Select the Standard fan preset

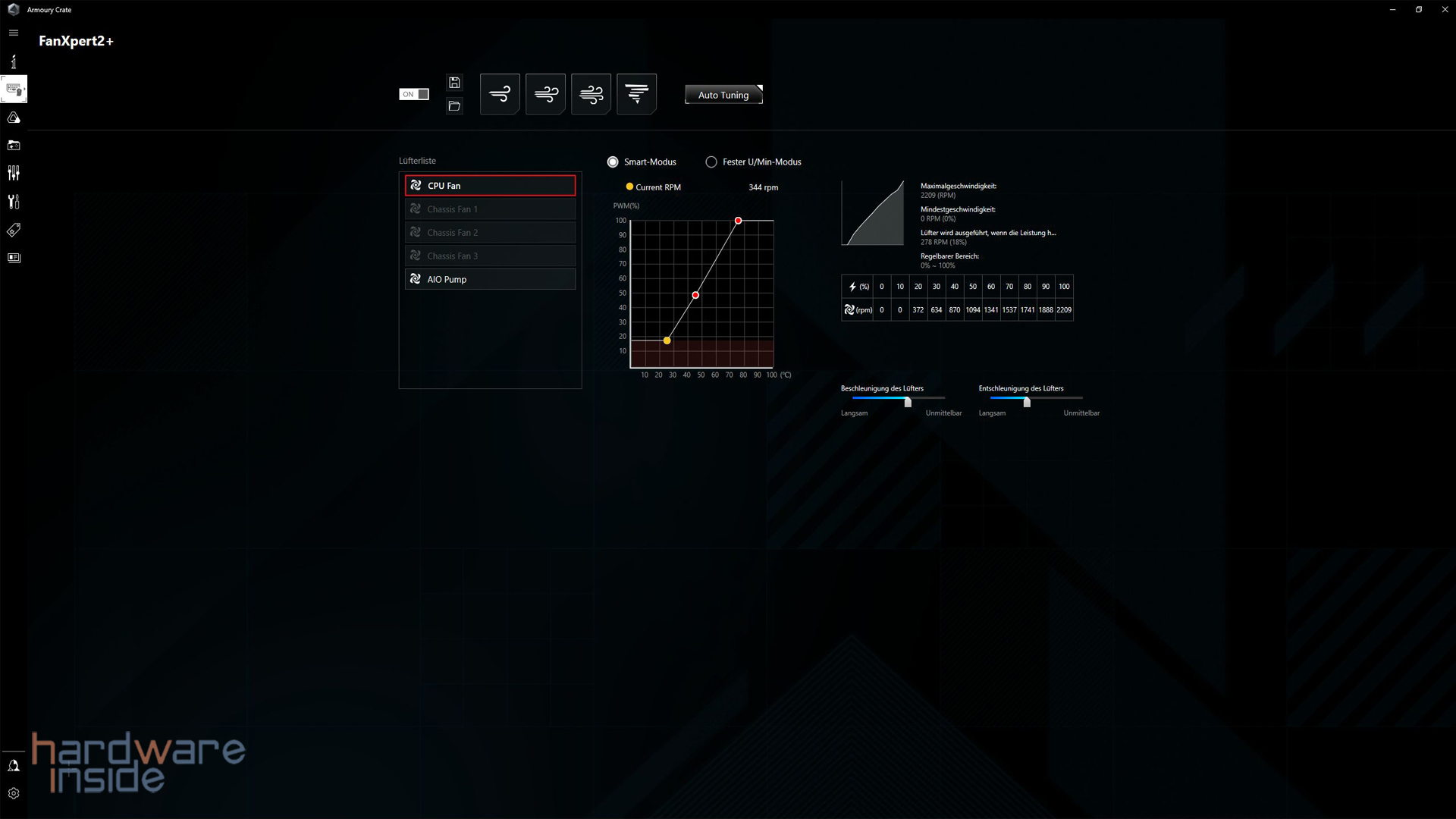(x=545, y=93)
